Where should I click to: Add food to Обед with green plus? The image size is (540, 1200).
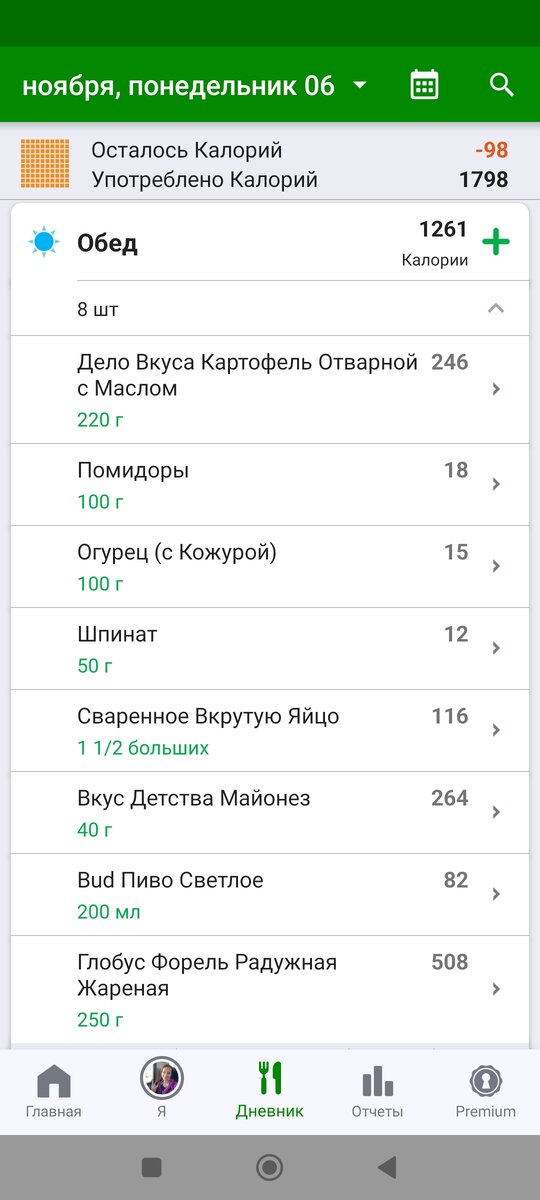496,242
